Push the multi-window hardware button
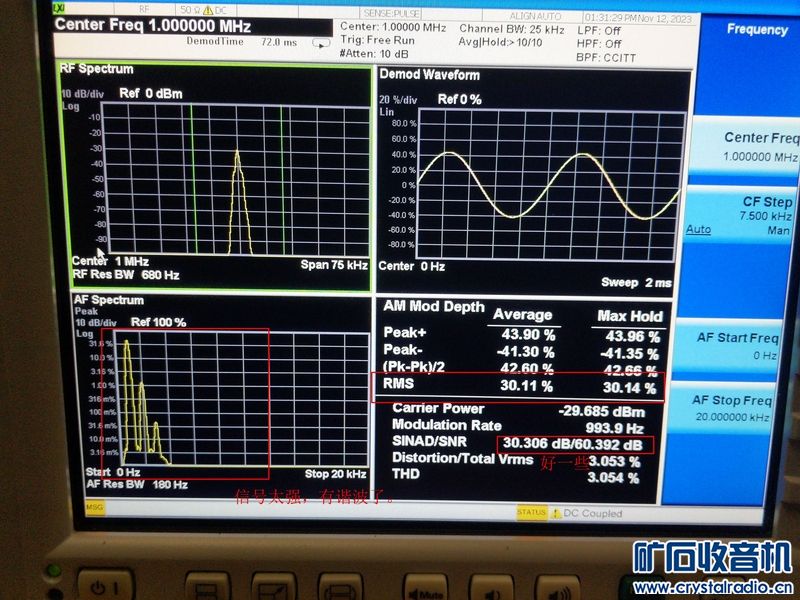Image resolution: width=800 pixels, height=600 pixels. 207,588
